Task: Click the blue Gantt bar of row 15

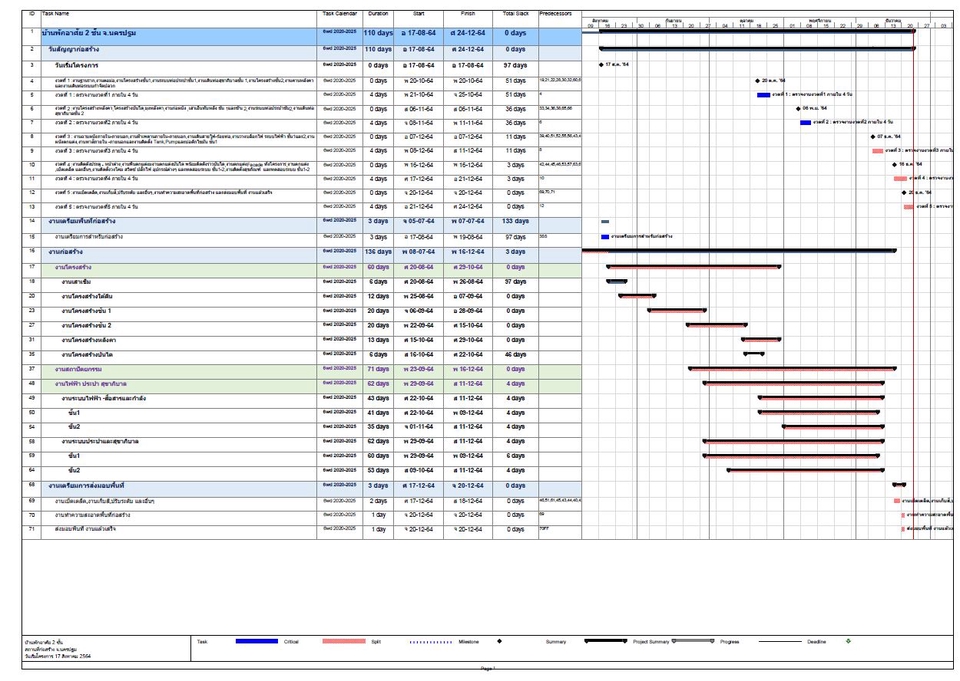Action: click(605, 236)
